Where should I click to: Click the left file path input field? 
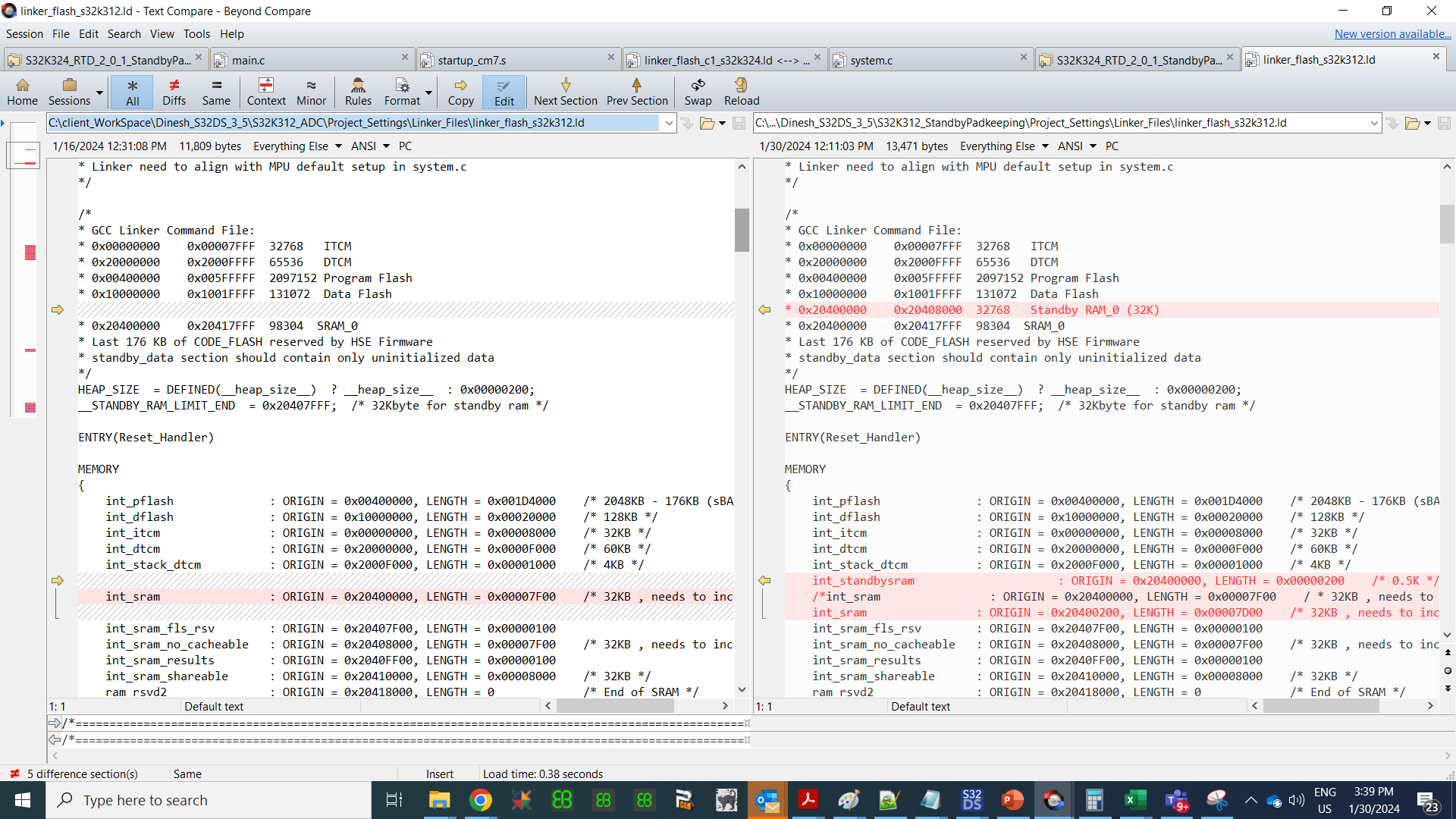(x=356, y=122)
